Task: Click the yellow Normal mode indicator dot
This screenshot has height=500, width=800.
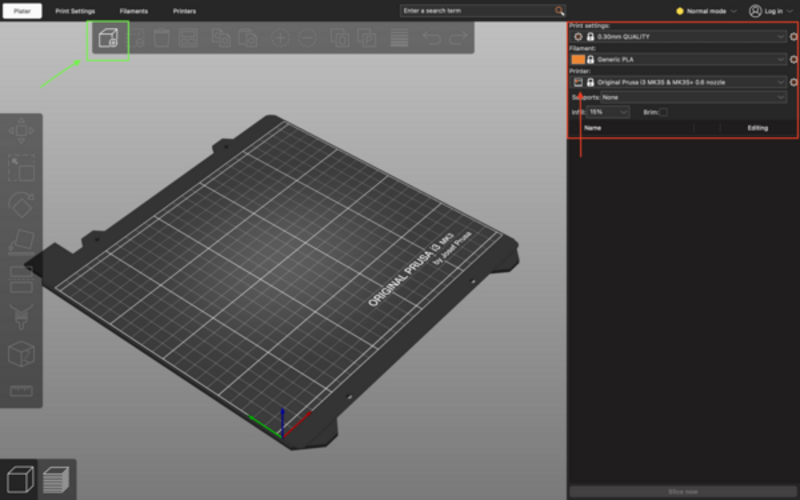Action: click(680, 11)
